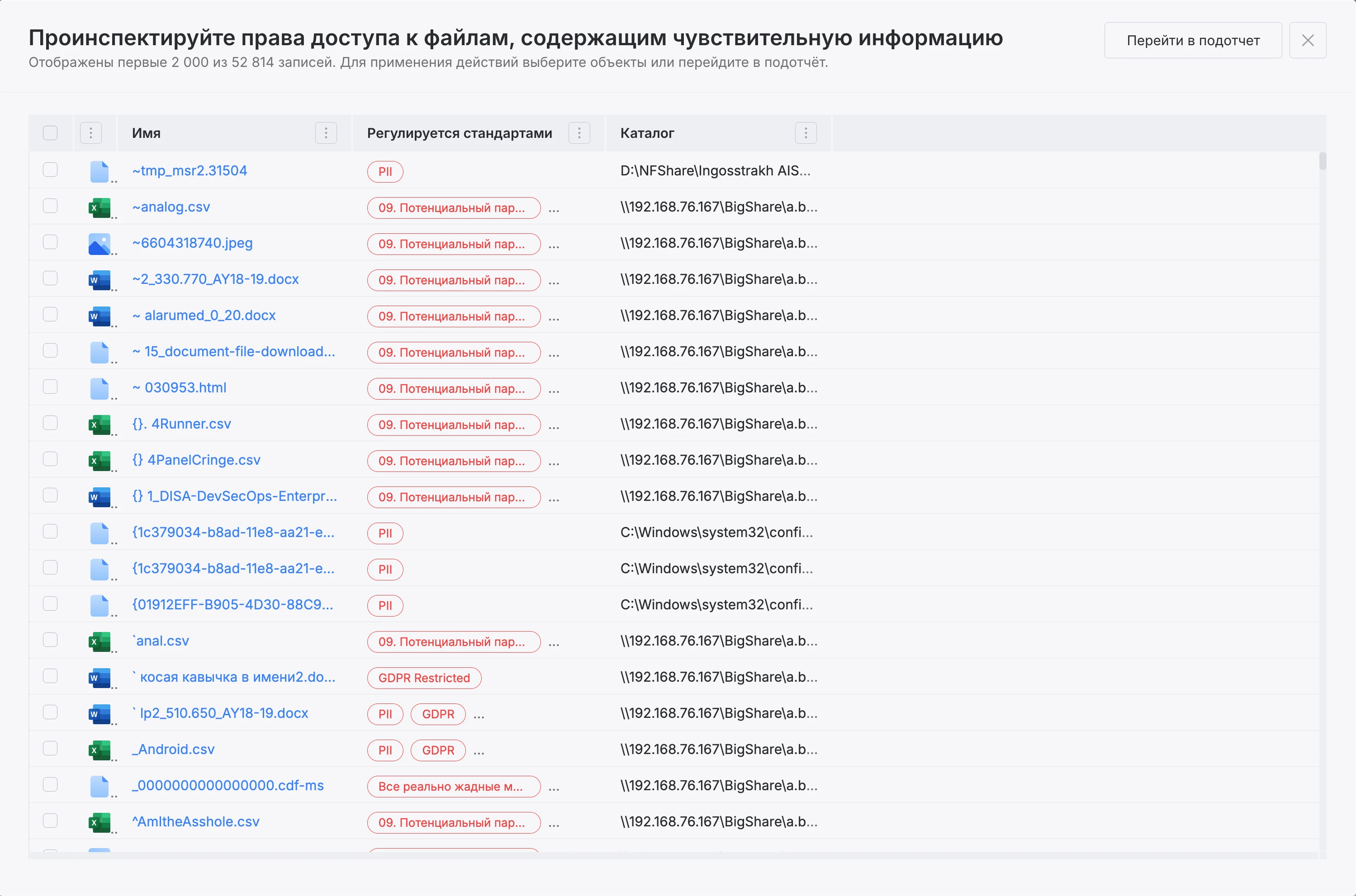Click the D:\NFShare\Ingosstrakh AIS catalog cell

pos(715,170)
